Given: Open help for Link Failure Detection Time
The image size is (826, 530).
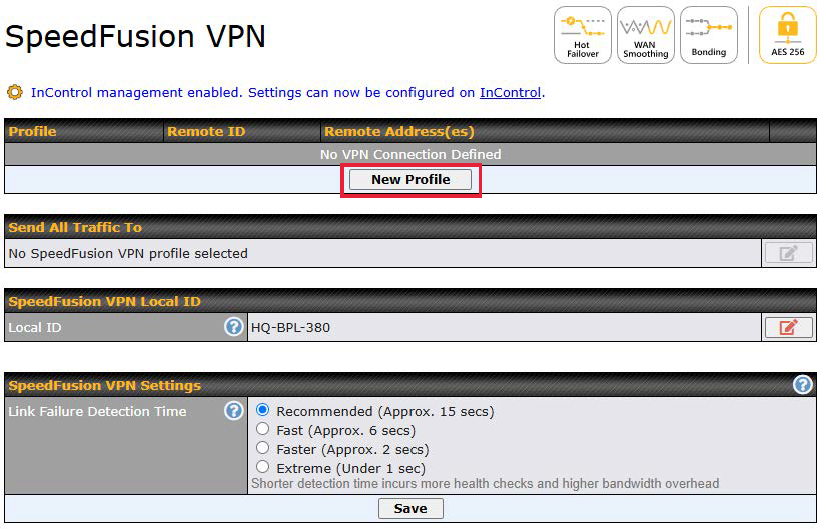Looking at the screenshot, I should point(233,411).
